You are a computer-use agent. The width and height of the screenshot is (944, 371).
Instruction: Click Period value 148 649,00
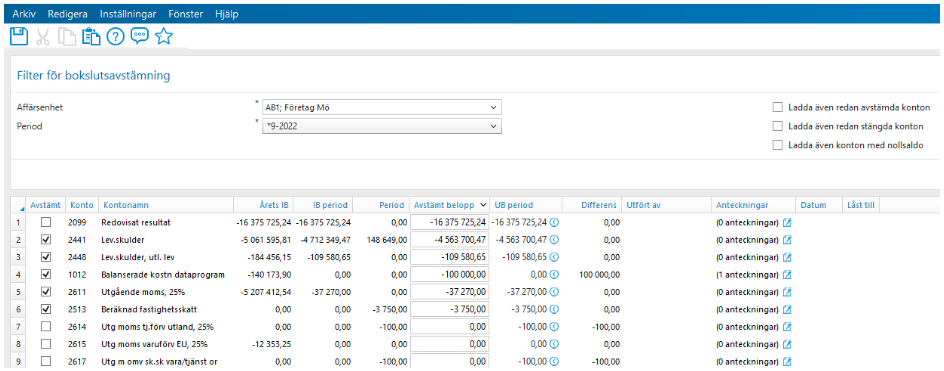[387, 240]
